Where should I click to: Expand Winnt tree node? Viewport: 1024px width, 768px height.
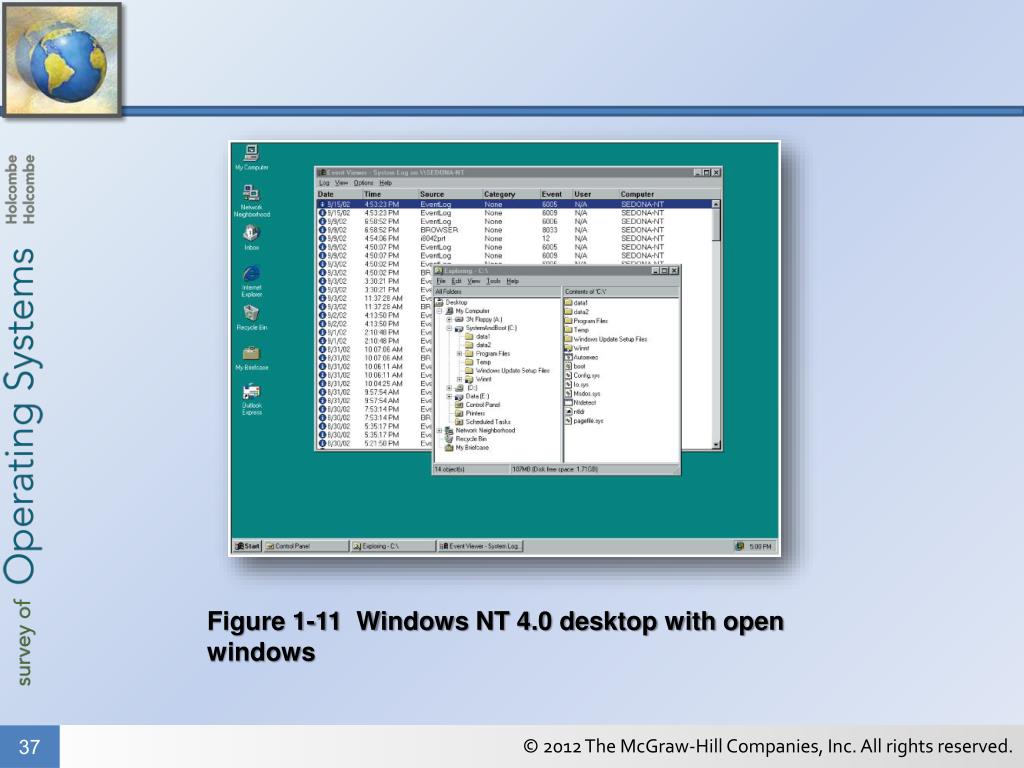click(459, 379)
